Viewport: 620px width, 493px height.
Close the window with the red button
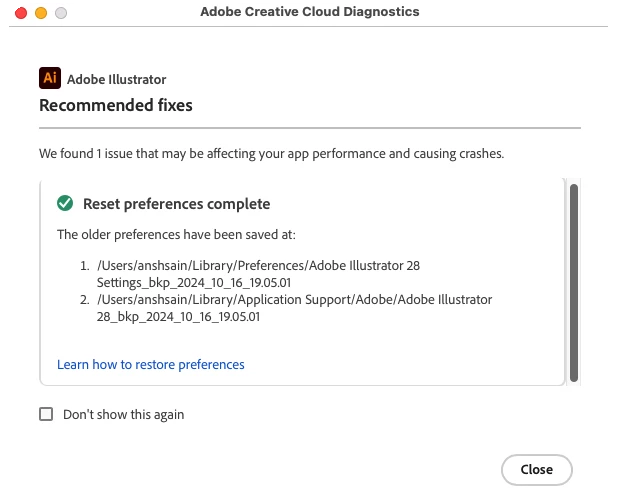click(20, 13)
